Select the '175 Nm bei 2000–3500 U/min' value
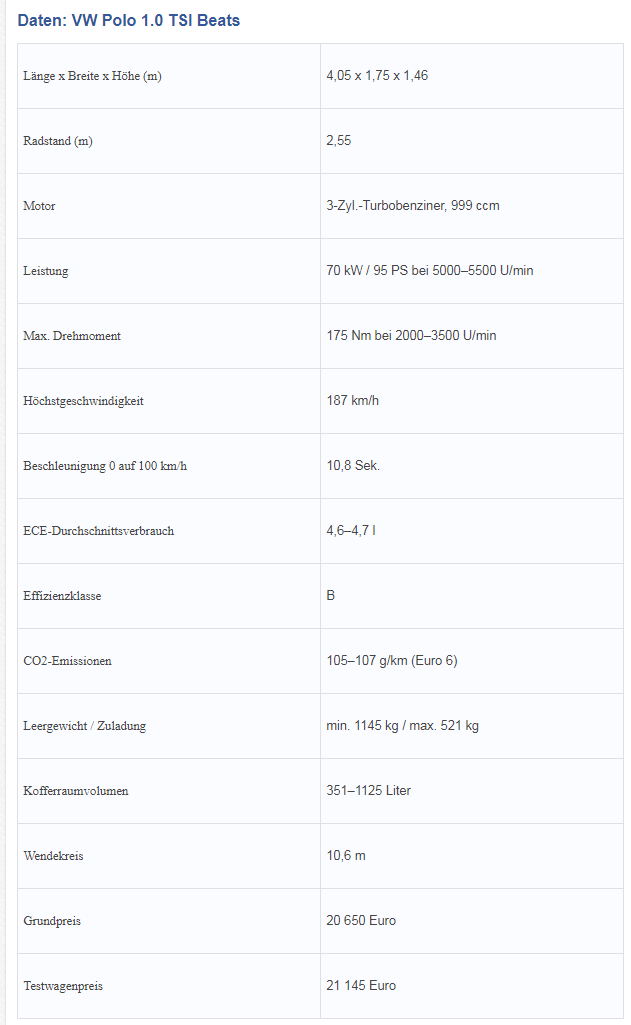 click(411, 336)
